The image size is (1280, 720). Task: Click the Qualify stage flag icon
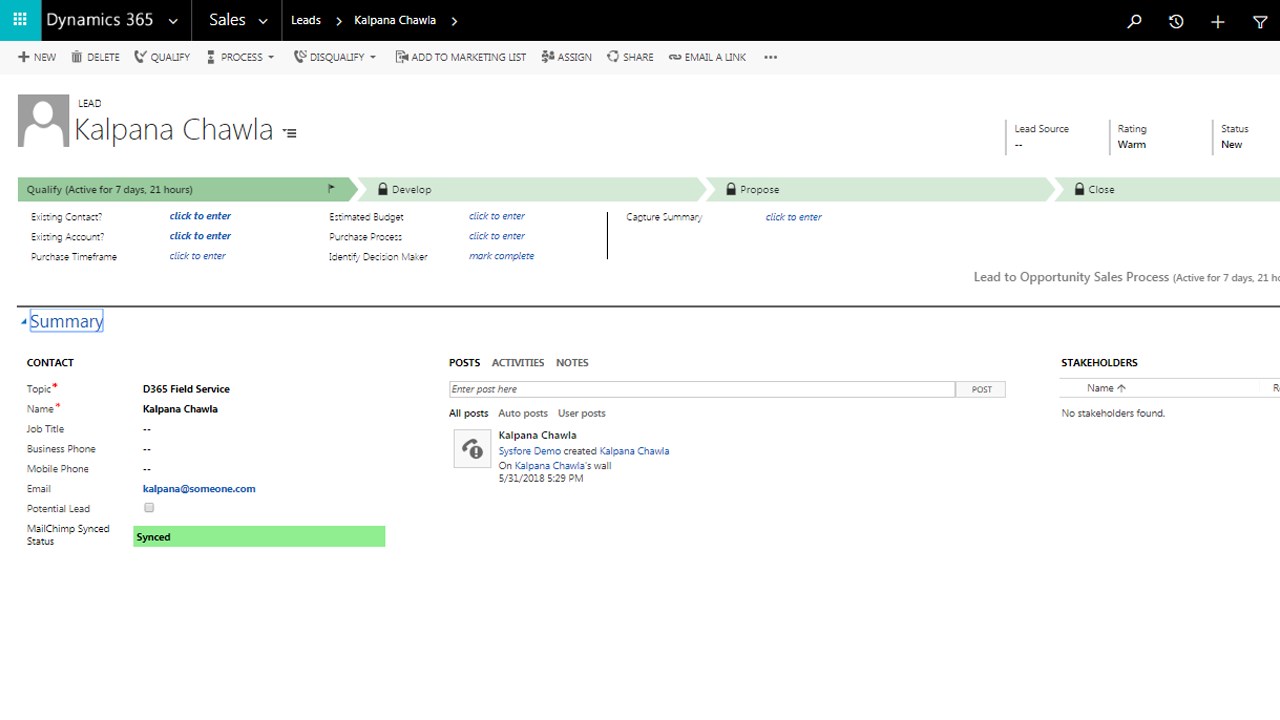(332, 188)
